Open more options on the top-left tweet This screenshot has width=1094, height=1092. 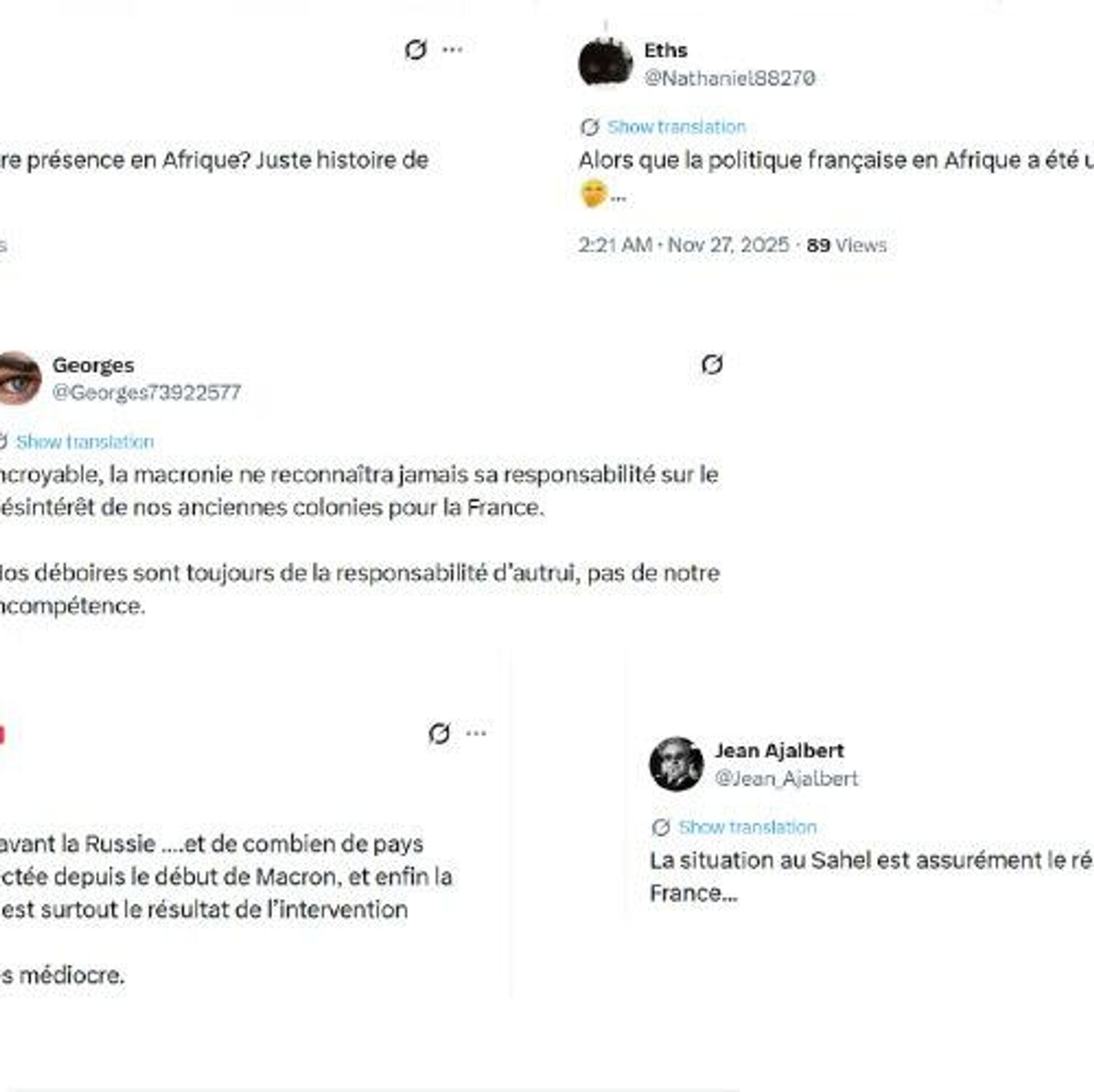452,50
